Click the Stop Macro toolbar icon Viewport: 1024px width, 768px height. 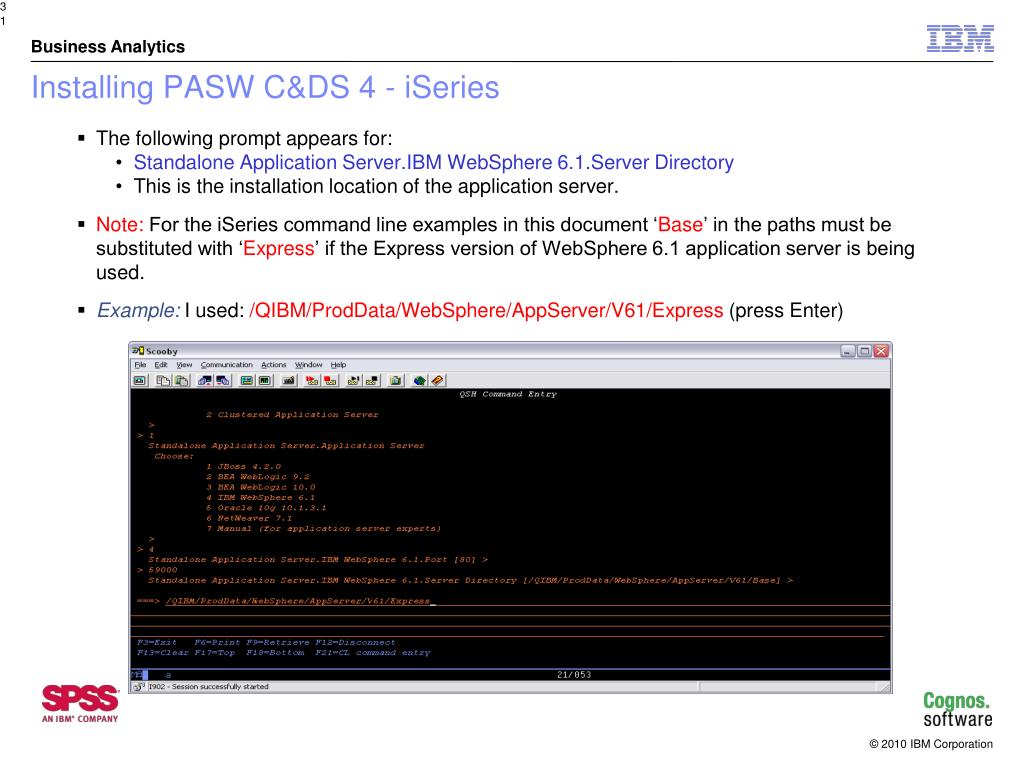click(330, 380)
